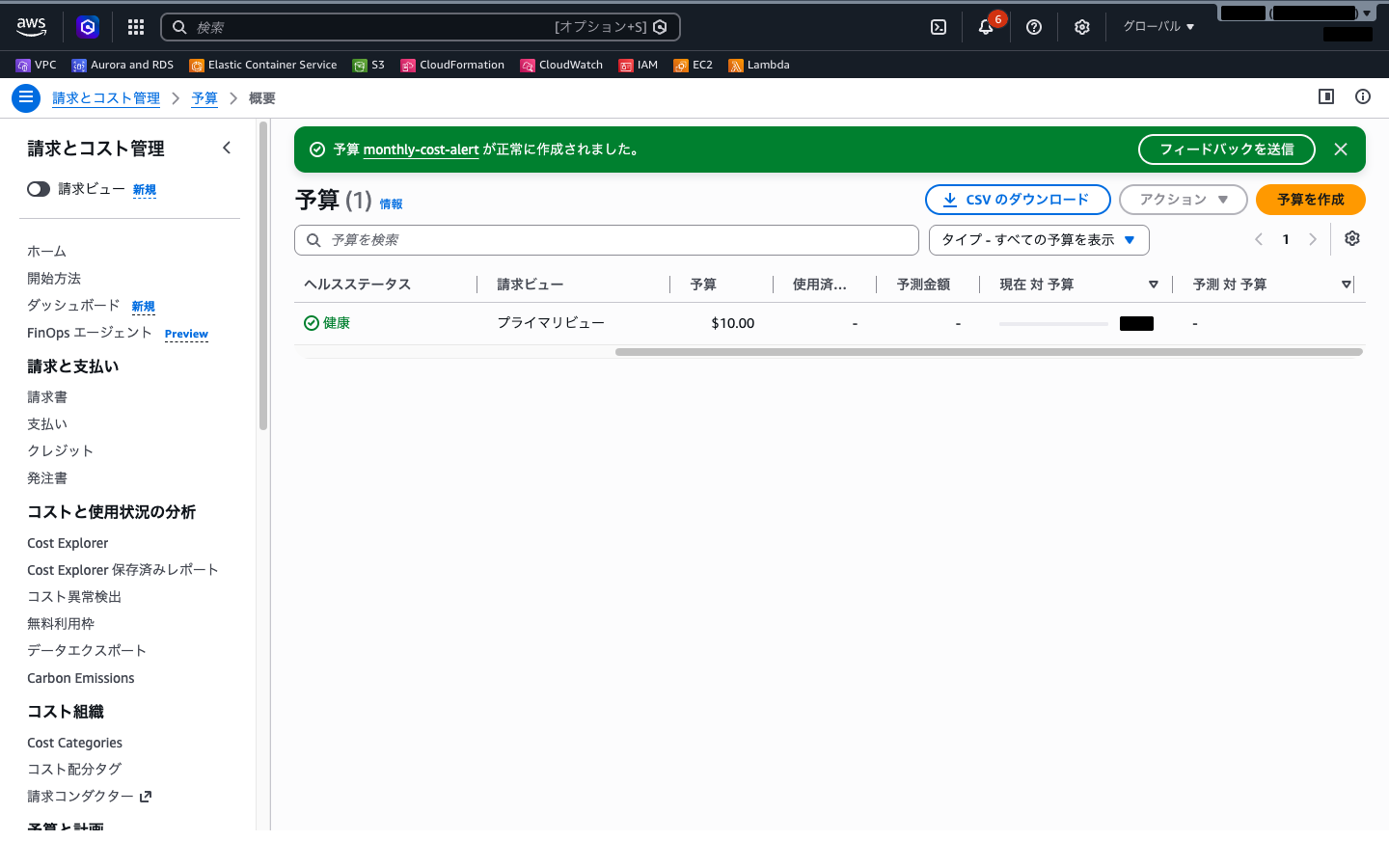Viewport: 1389px width, 868px height.
Task: Open the services grid menu
Action: pos(136,27)
